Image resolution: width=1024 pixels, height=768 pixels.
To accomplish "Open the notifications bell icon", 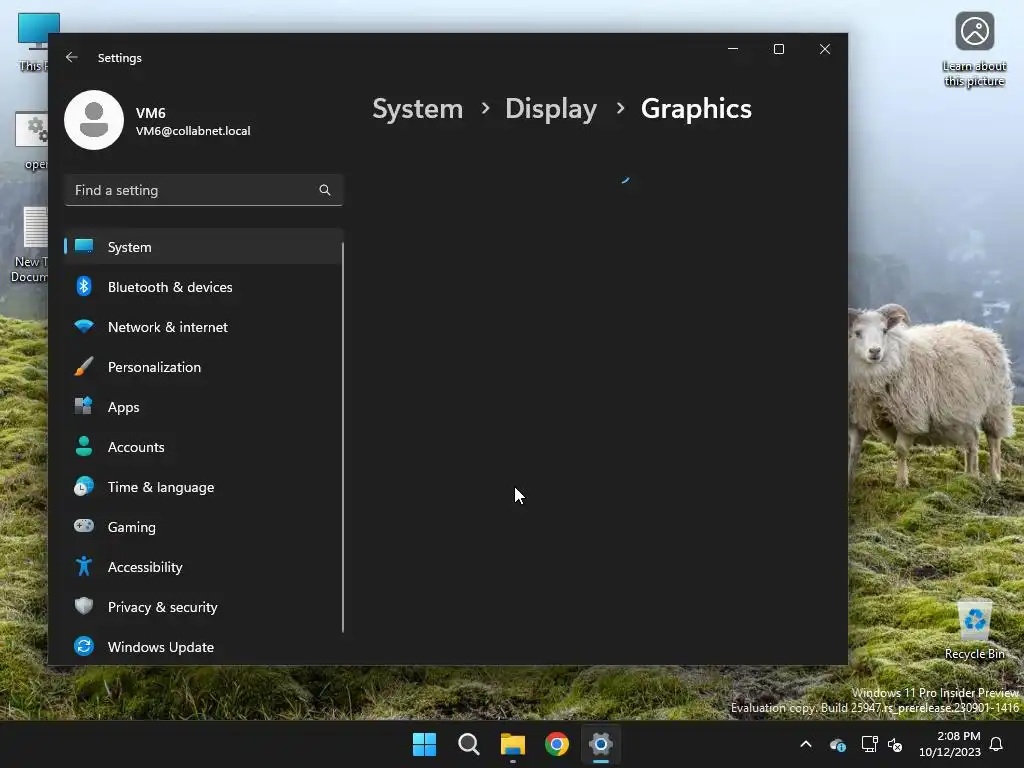I will click(997, 744).
